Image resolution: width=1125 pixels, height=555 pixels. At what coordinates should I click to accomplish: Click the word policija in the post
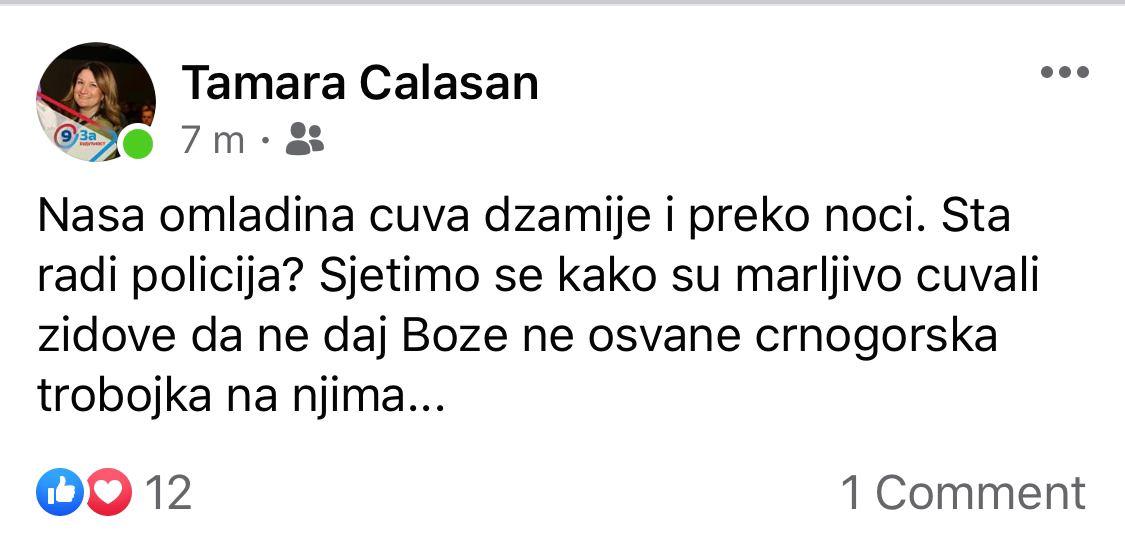click(205, 278)
